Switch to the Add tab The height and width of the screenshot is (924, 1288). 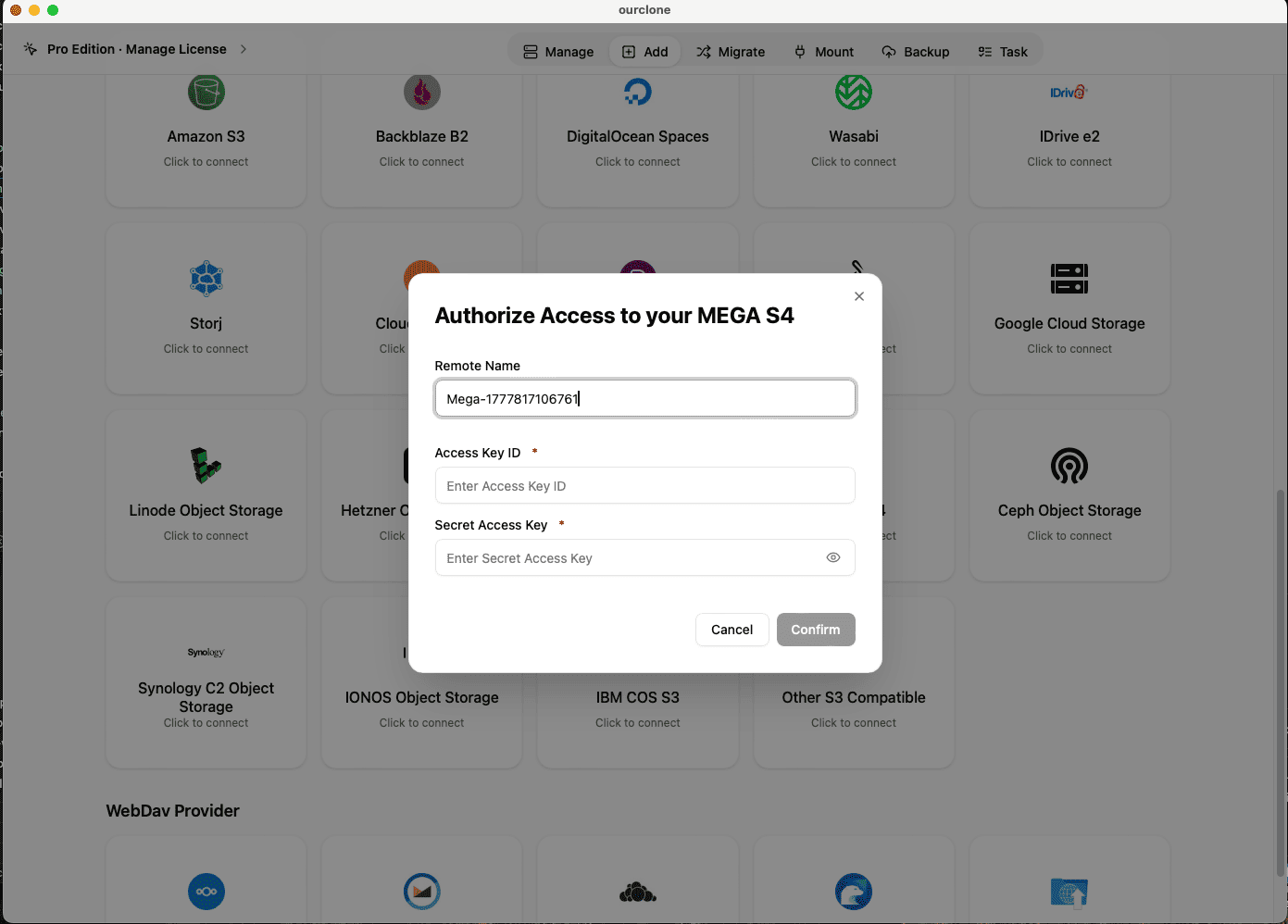tap(645, 52)
